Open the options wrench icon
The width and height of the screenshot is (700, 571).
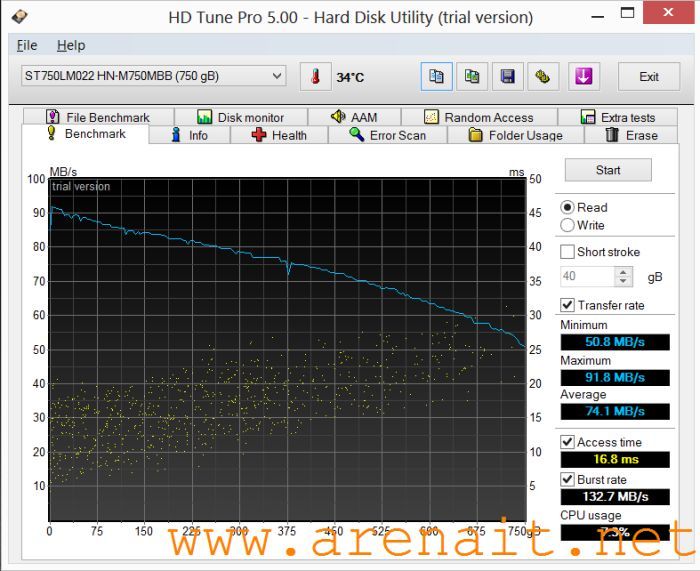point(543,77)
